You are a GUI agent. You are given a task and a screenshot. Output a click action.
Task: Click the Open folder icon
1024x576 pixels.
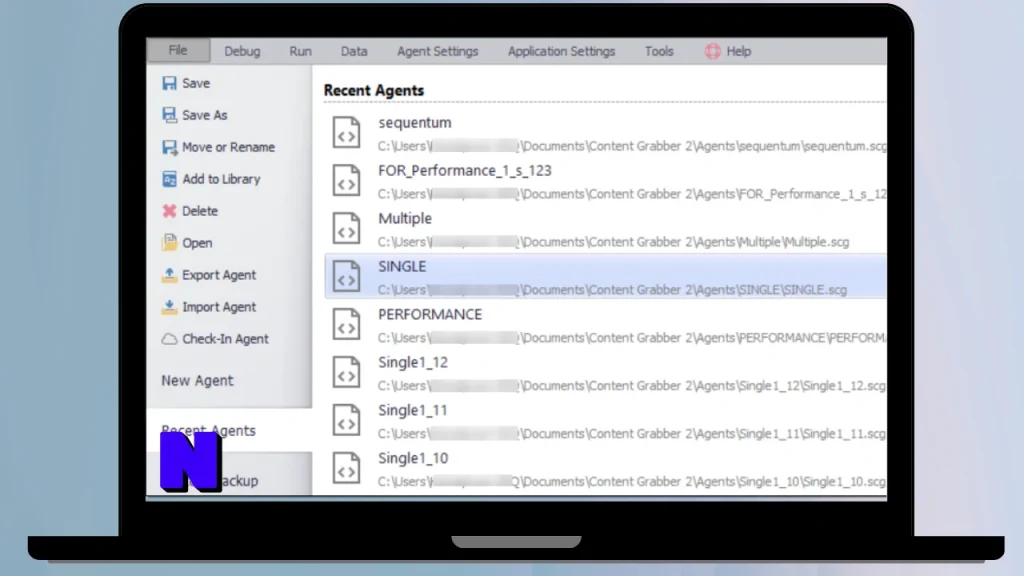(169, 242)
